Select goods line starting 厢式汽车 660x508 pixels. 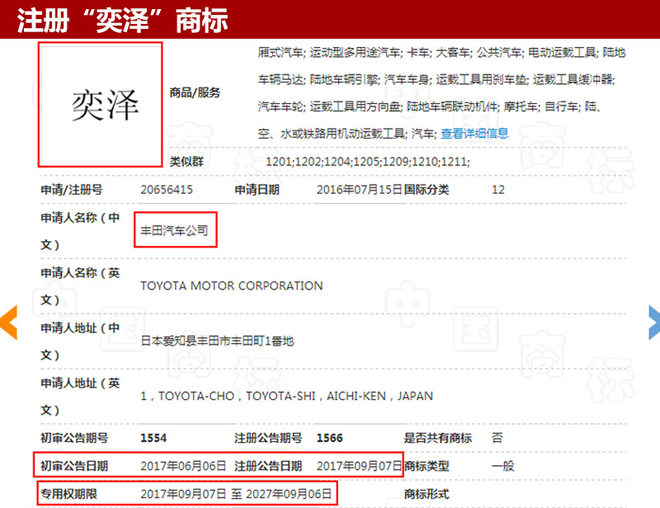coord(442,53)
